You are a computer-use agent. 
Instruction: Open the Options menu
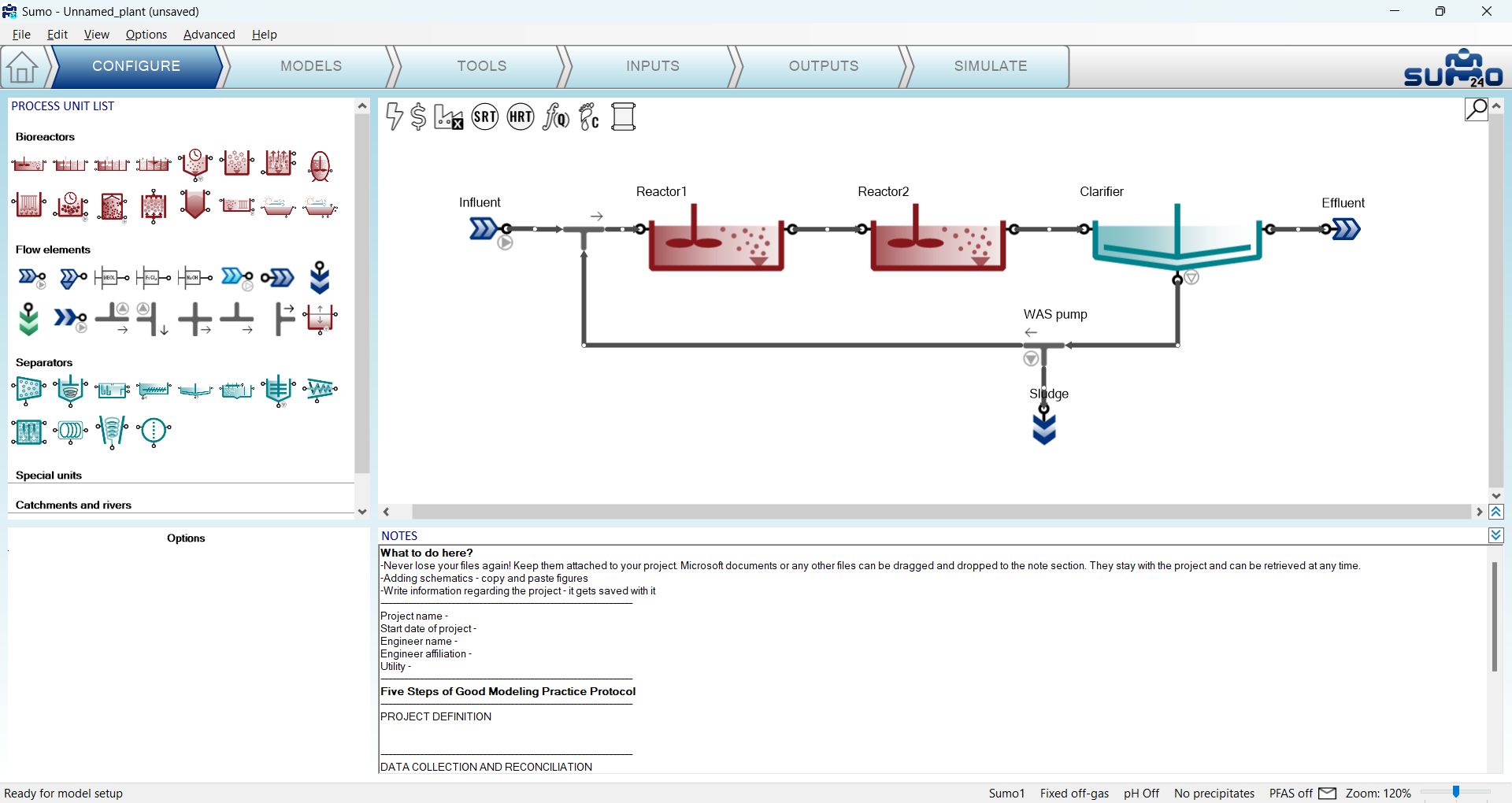(x=146, y=35)
